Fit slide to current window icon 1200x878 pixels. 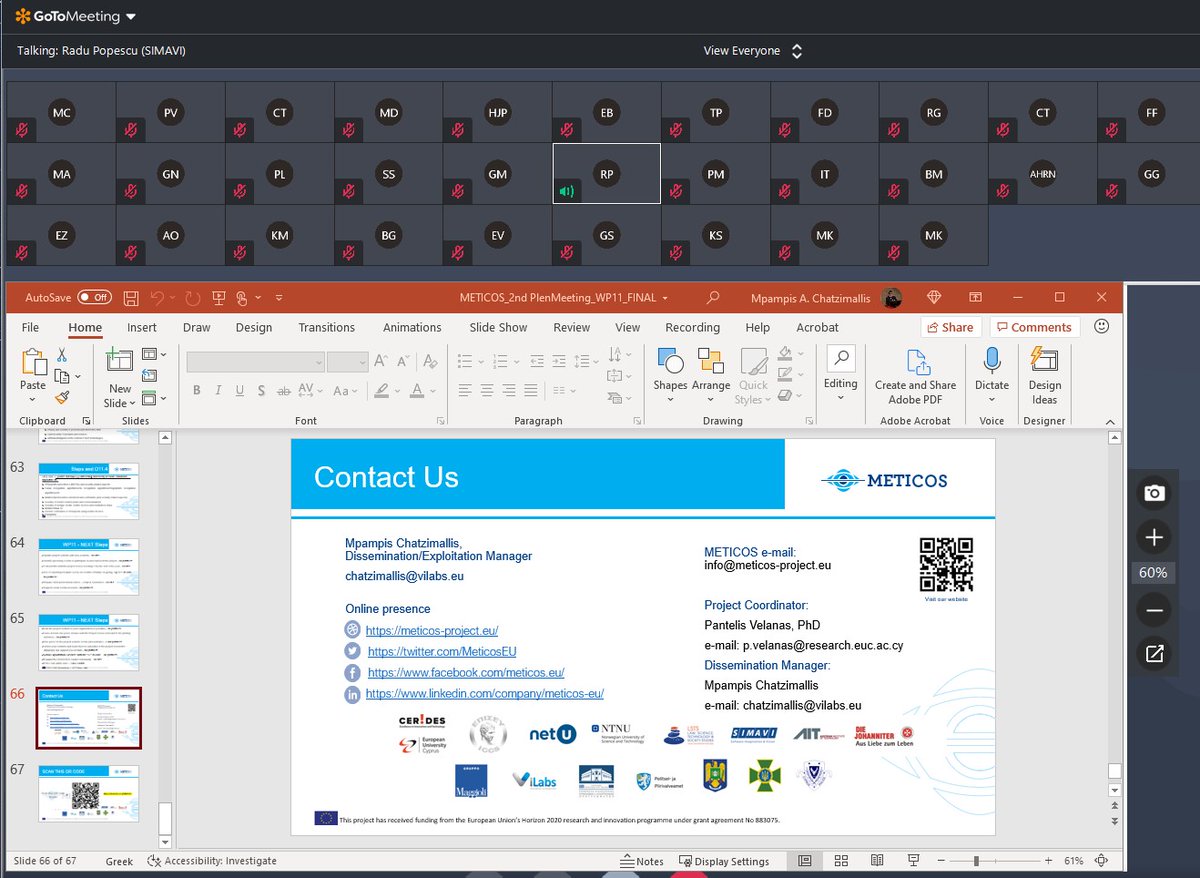[x=1101, y=861]
